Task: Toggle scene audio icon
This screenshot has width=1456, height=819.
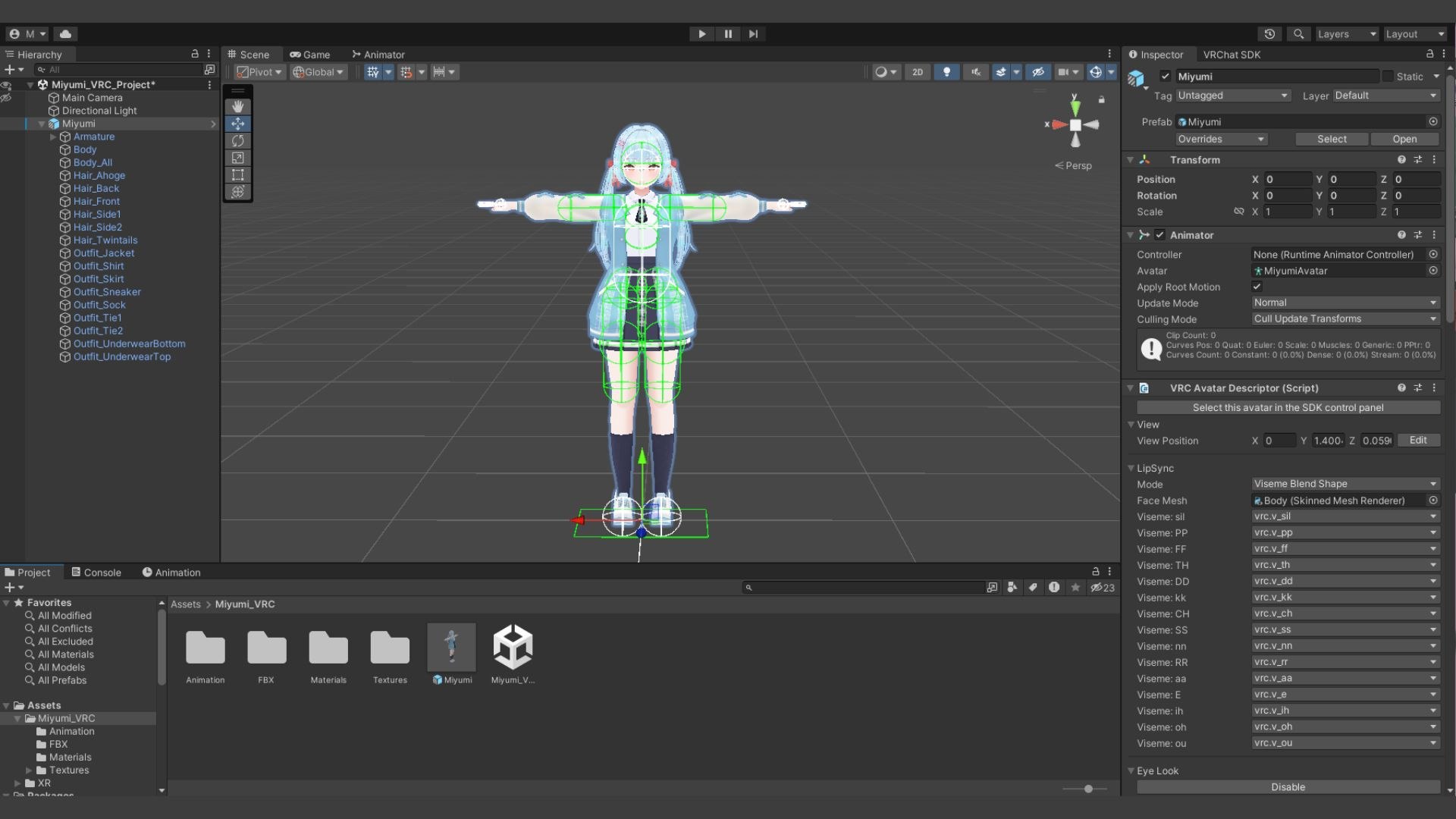Action: (975, 72)
